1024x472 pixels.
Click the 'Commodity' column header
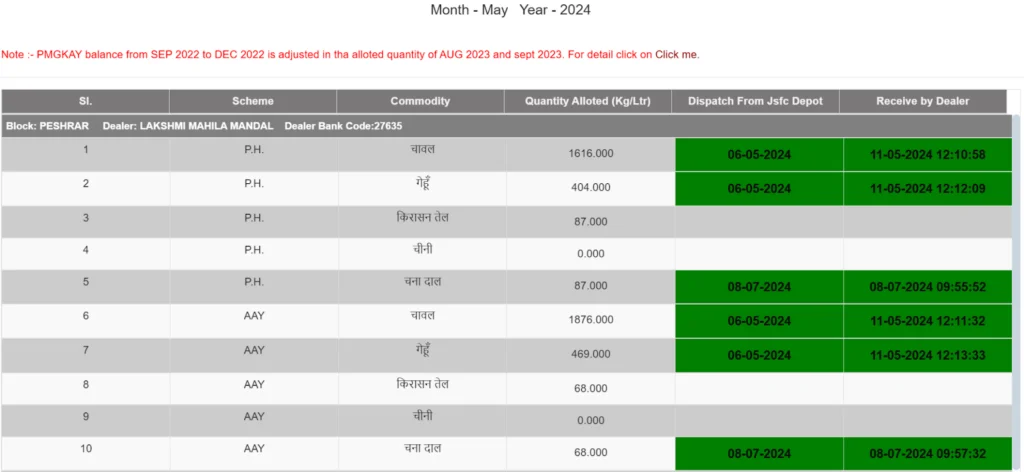(x=420, y=101)
